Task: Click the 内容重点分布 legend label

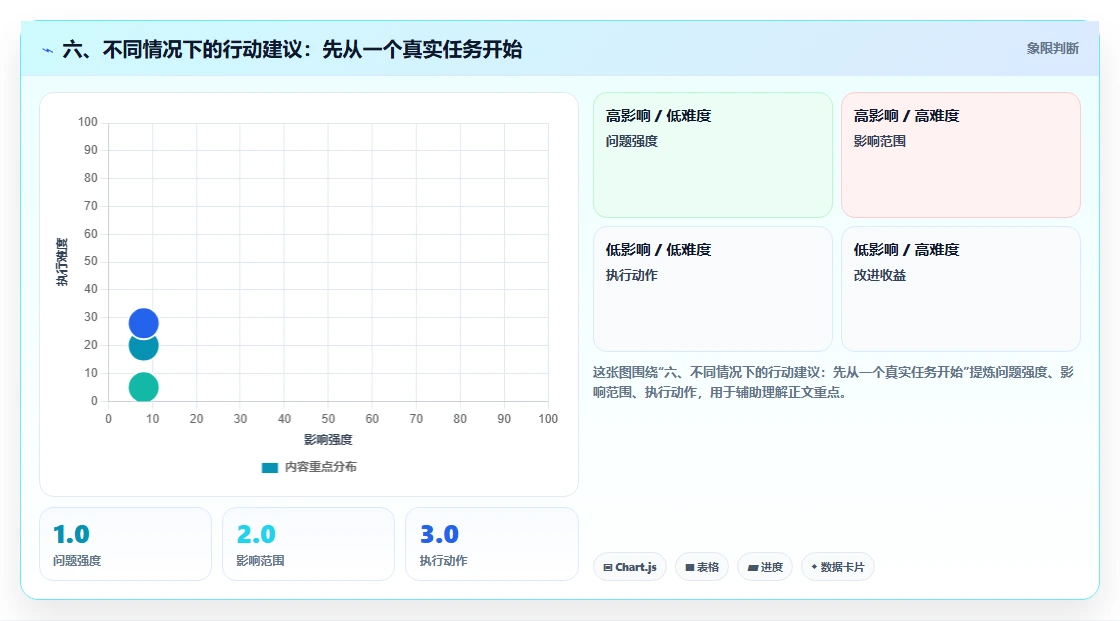Action: pos(320,467)
